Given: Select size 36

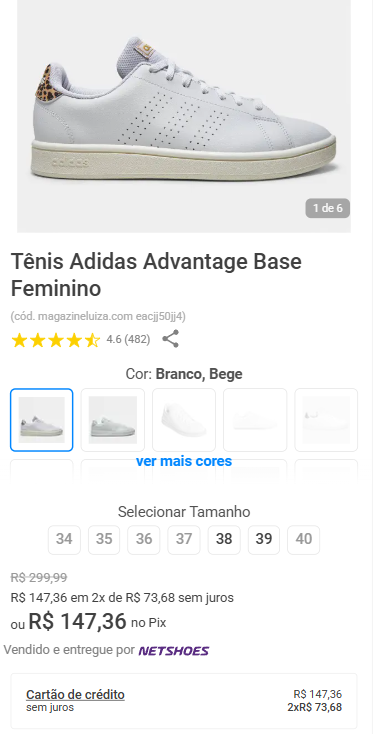Looking at the screenshot, I should [144, 539].
